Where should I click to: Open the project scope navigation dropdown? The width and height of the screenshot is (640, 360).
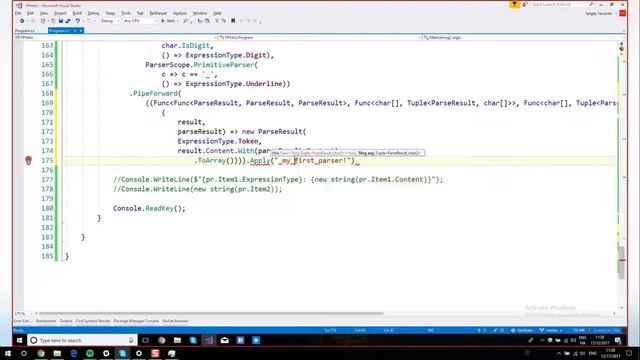point(116,37)
